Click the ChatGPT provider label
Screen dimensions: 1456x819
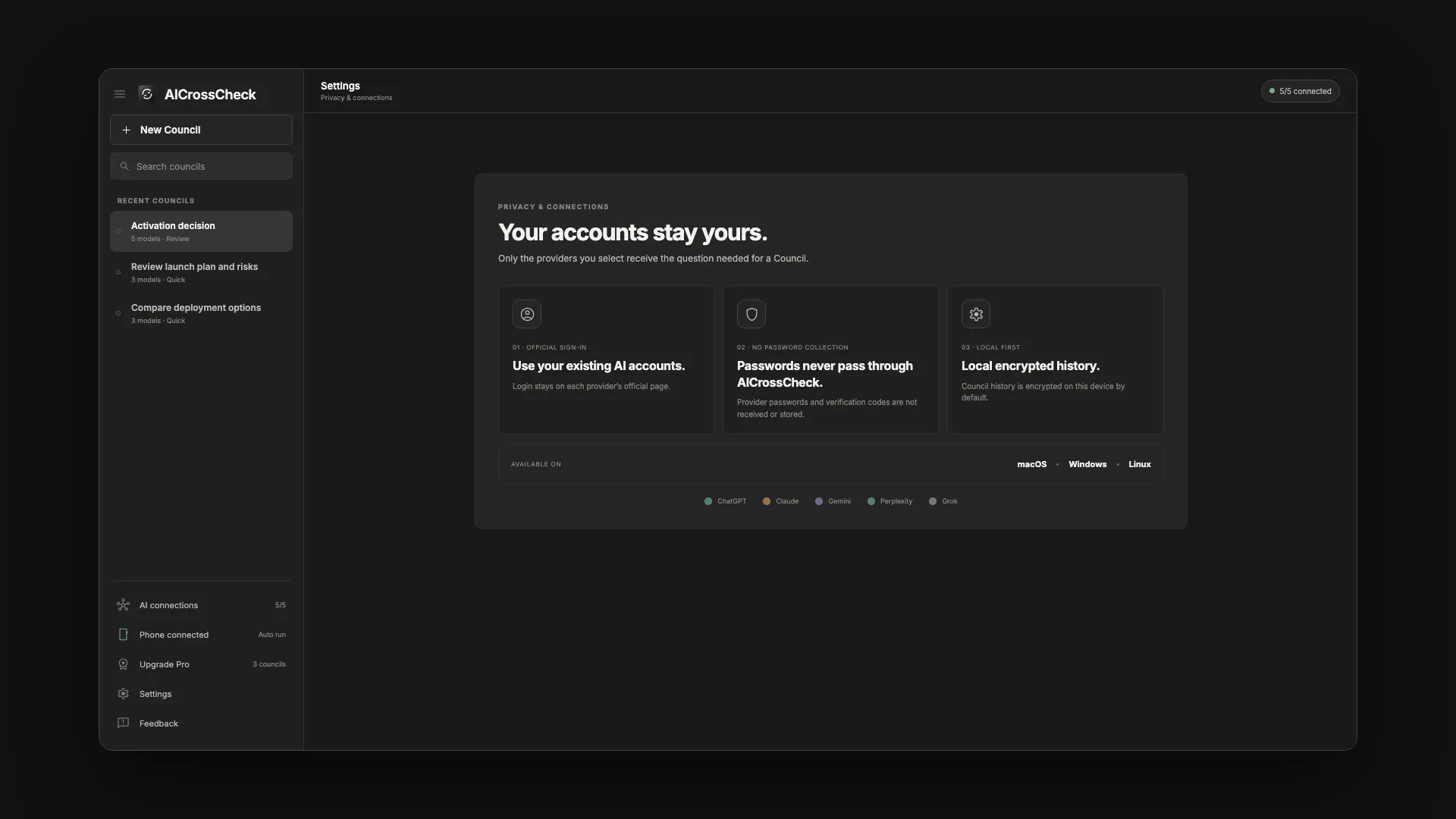732,501
